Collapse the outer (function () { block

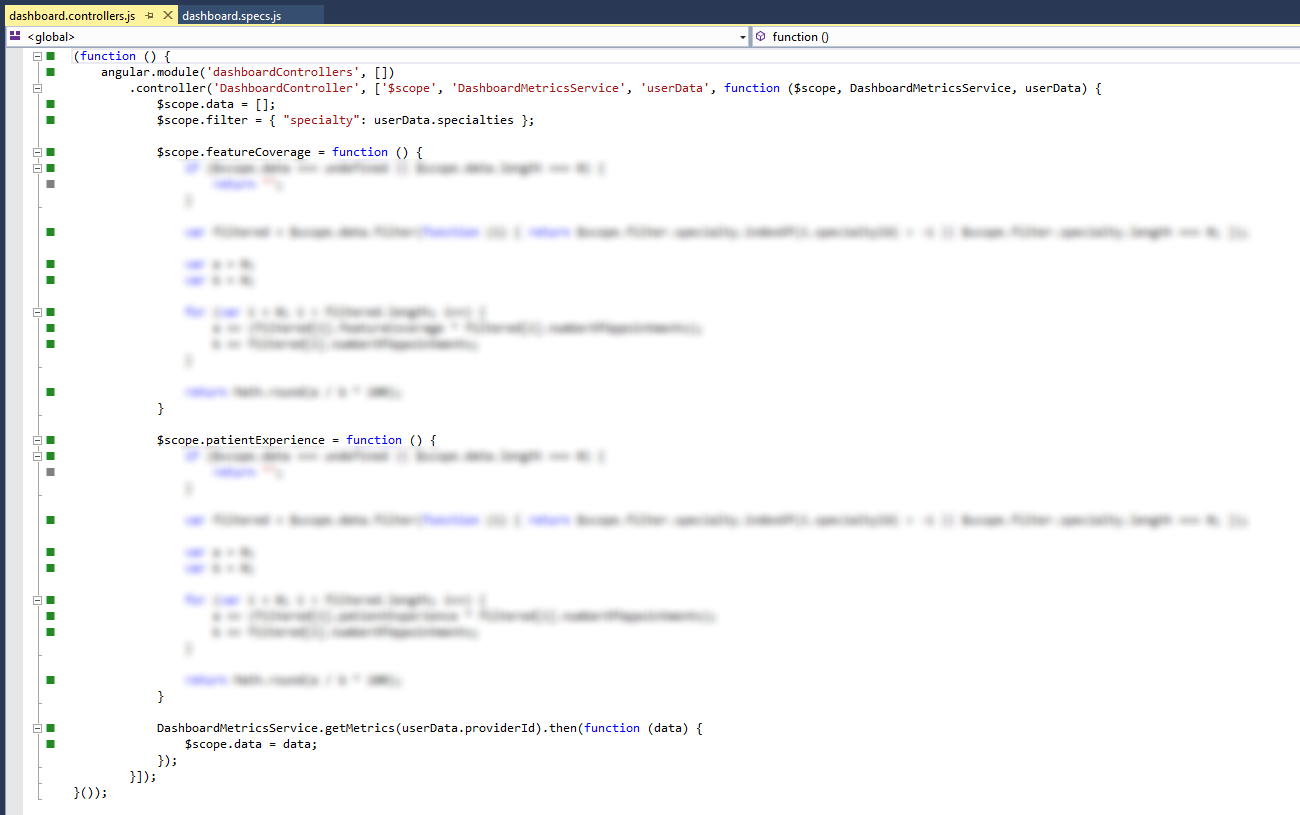[38, 56]
